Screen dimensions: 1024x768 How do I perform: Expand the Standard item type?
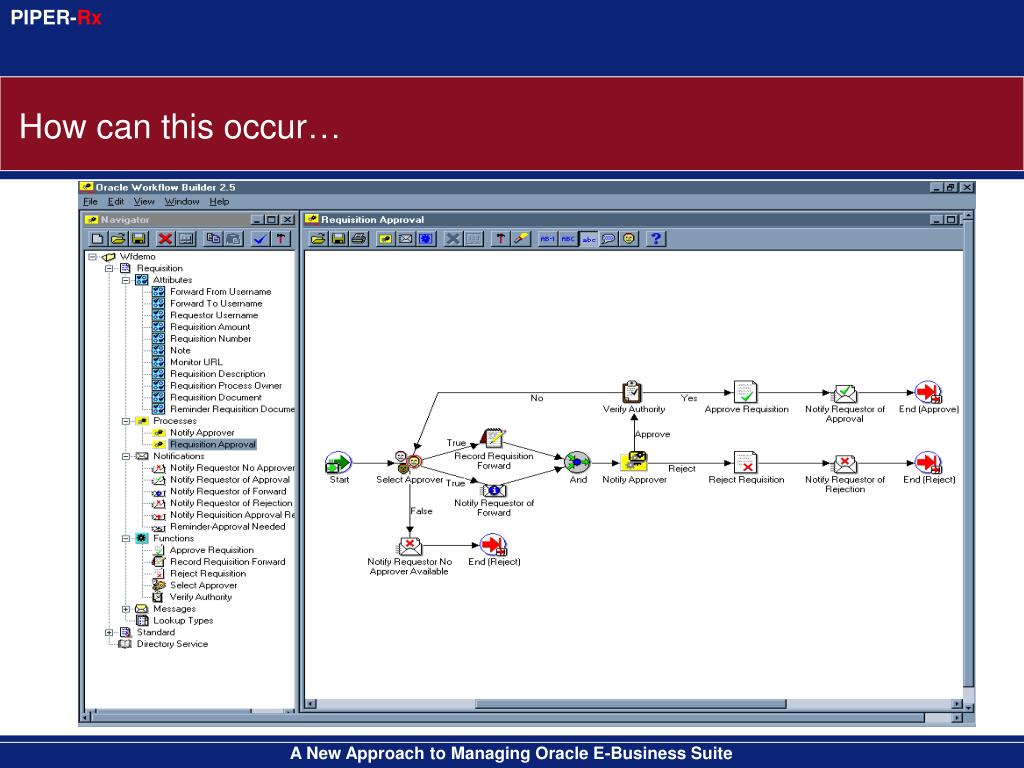click(109, 633)
